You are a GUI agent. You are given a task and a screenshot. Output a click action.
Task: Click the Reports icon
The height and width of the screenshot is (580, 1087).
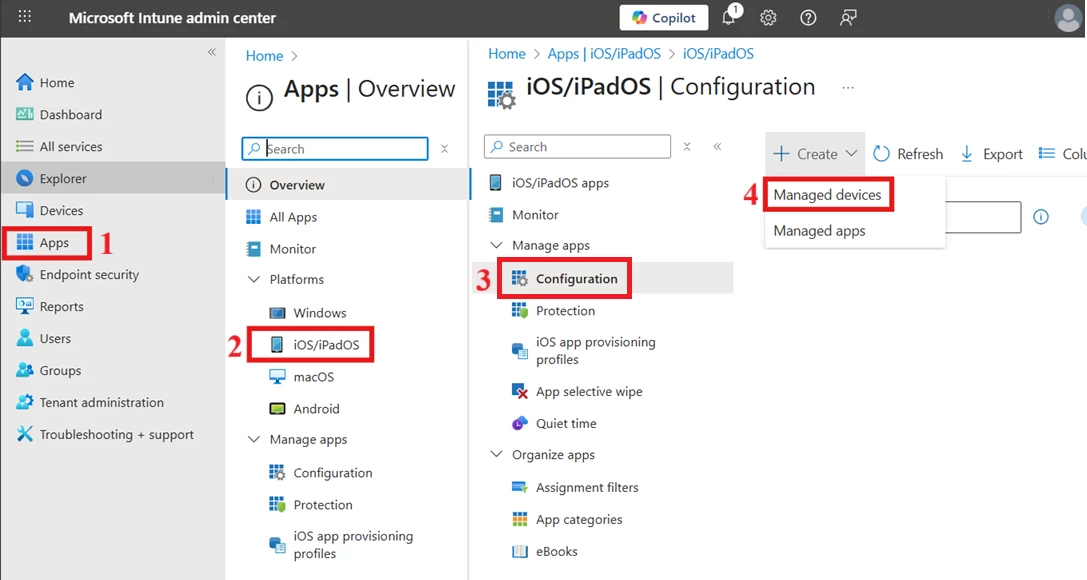click(24, 306)
